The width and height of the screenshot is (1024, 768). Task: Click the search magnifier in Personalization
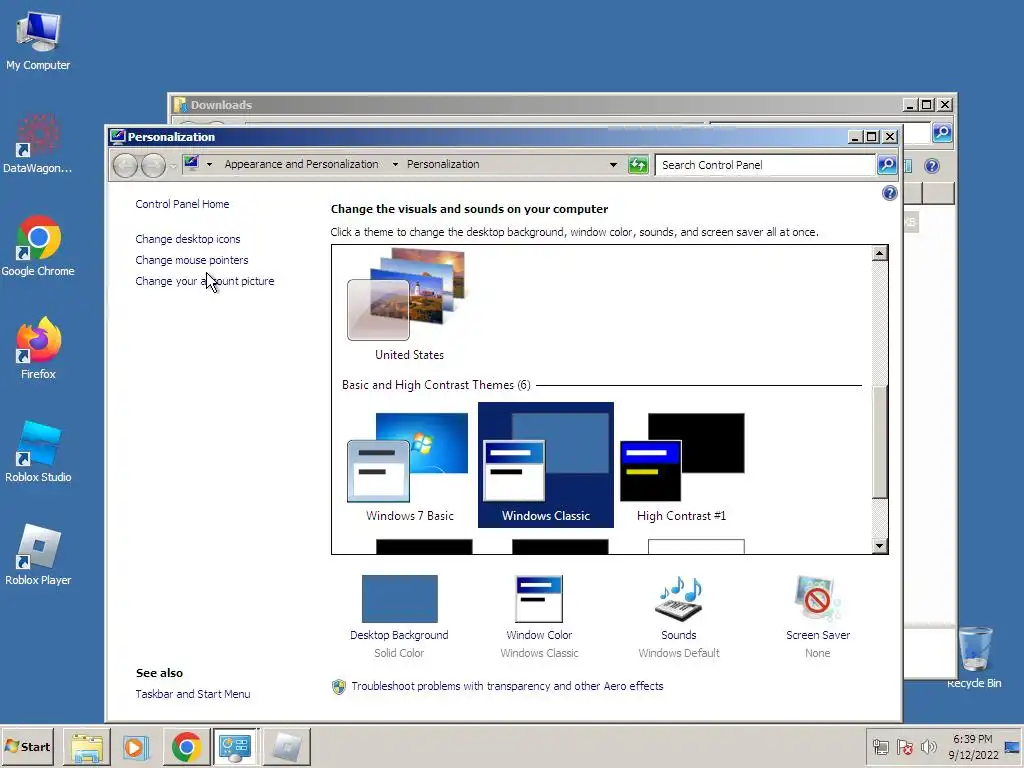point(887,165)
